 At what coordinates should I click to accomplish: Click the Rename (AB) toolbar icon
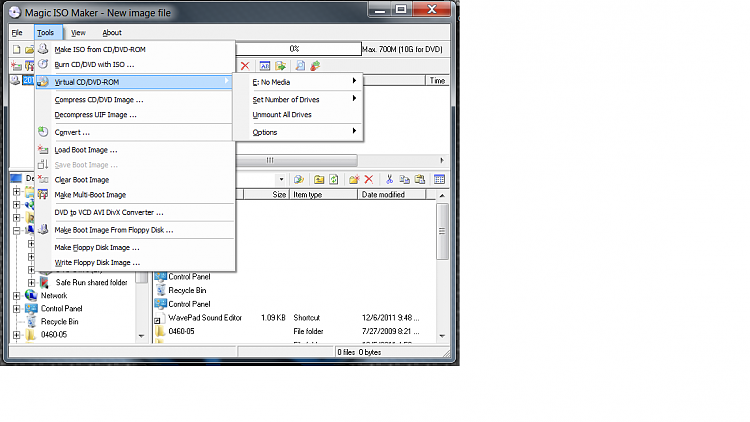(265, 66)
